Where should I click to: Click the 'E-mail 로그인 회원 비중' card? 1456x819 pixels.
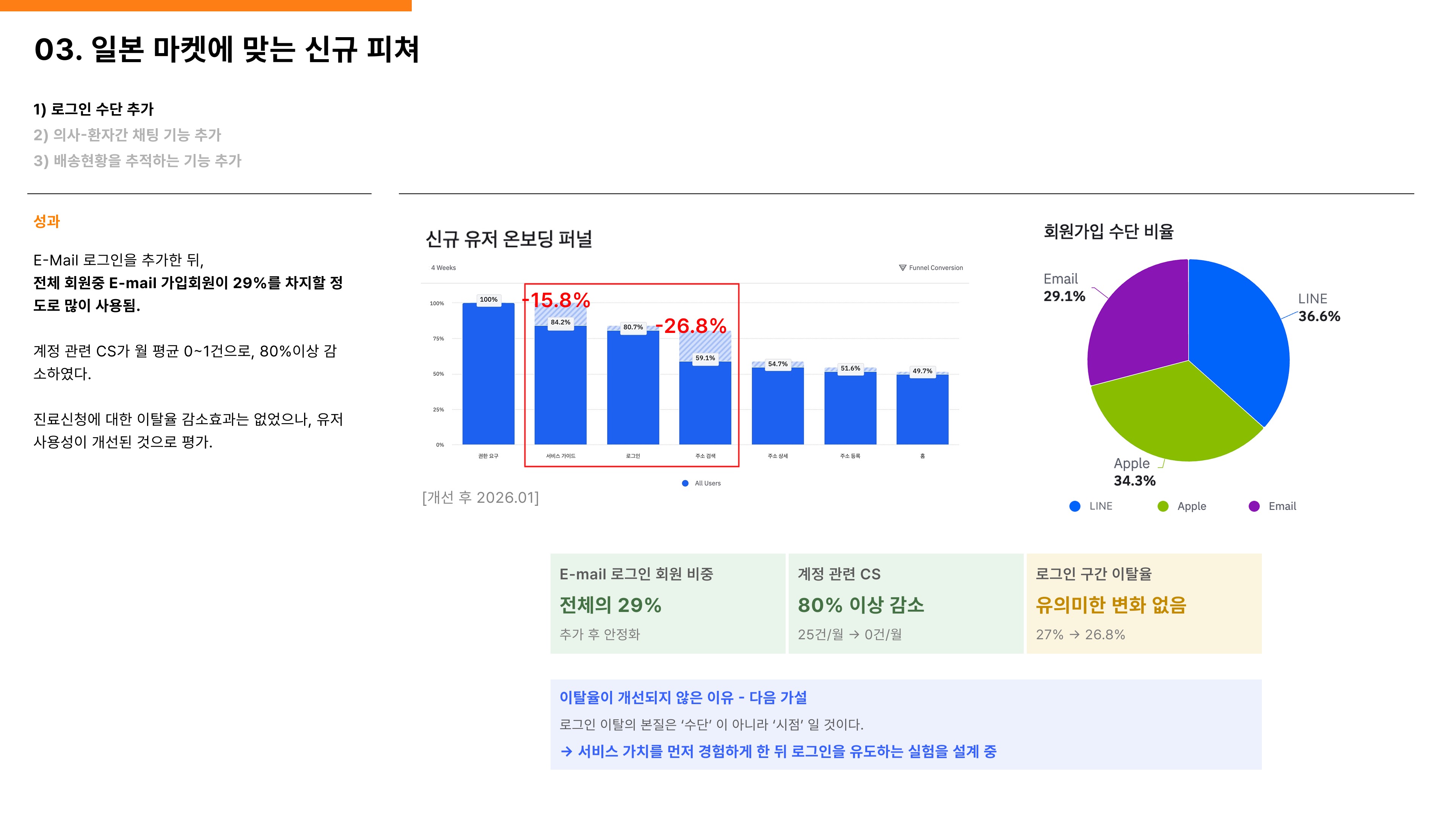[x=667, y=604]
